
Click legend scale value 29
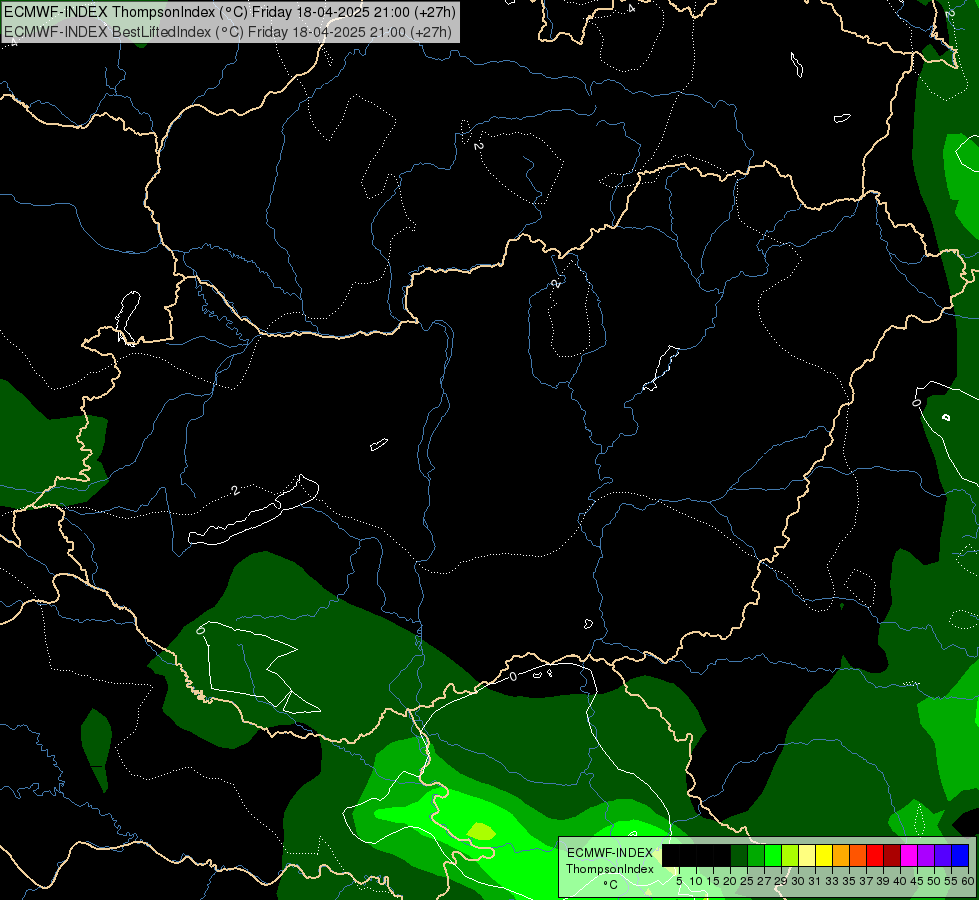tap(781, 881)
